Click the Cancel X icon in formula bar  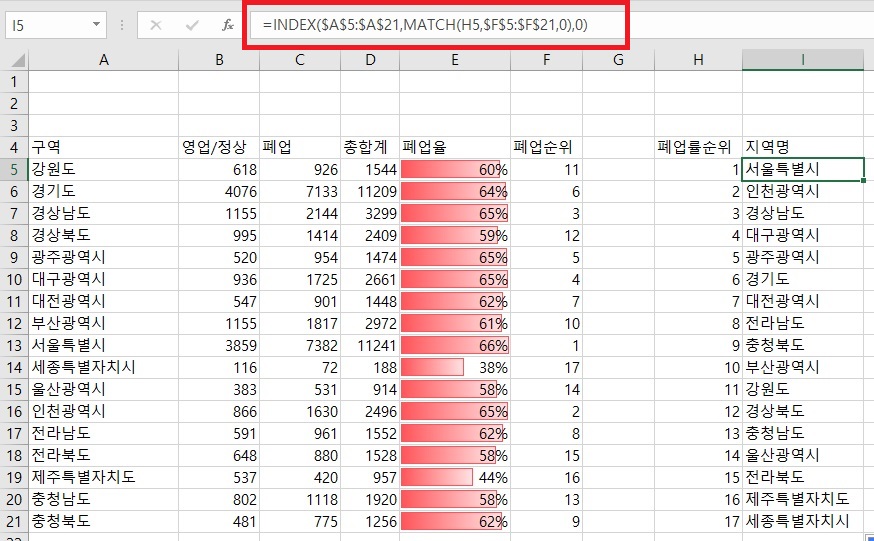[156, 25]
